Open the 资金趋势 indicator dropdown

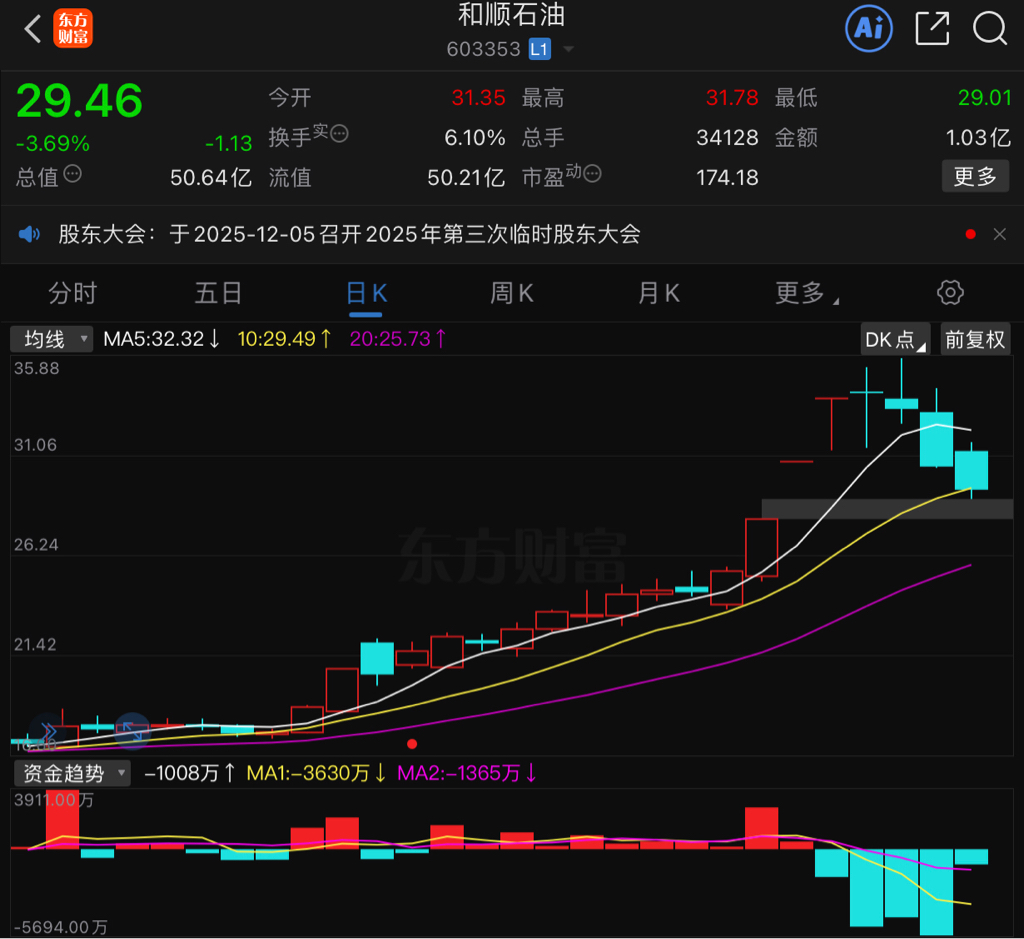(x=72, y=773)
